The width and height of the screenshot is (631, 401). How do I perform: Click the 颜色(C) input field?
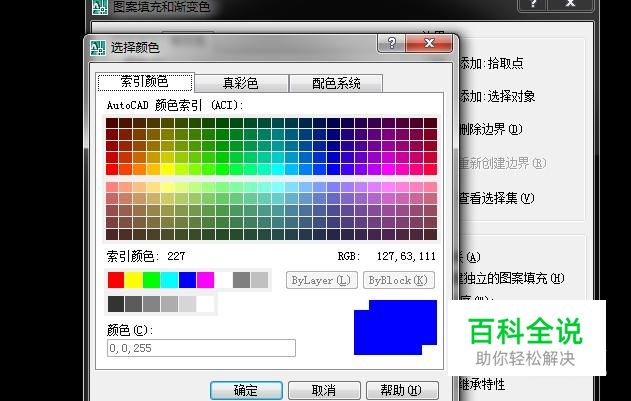pyautogui.click(x=201, y=348)
